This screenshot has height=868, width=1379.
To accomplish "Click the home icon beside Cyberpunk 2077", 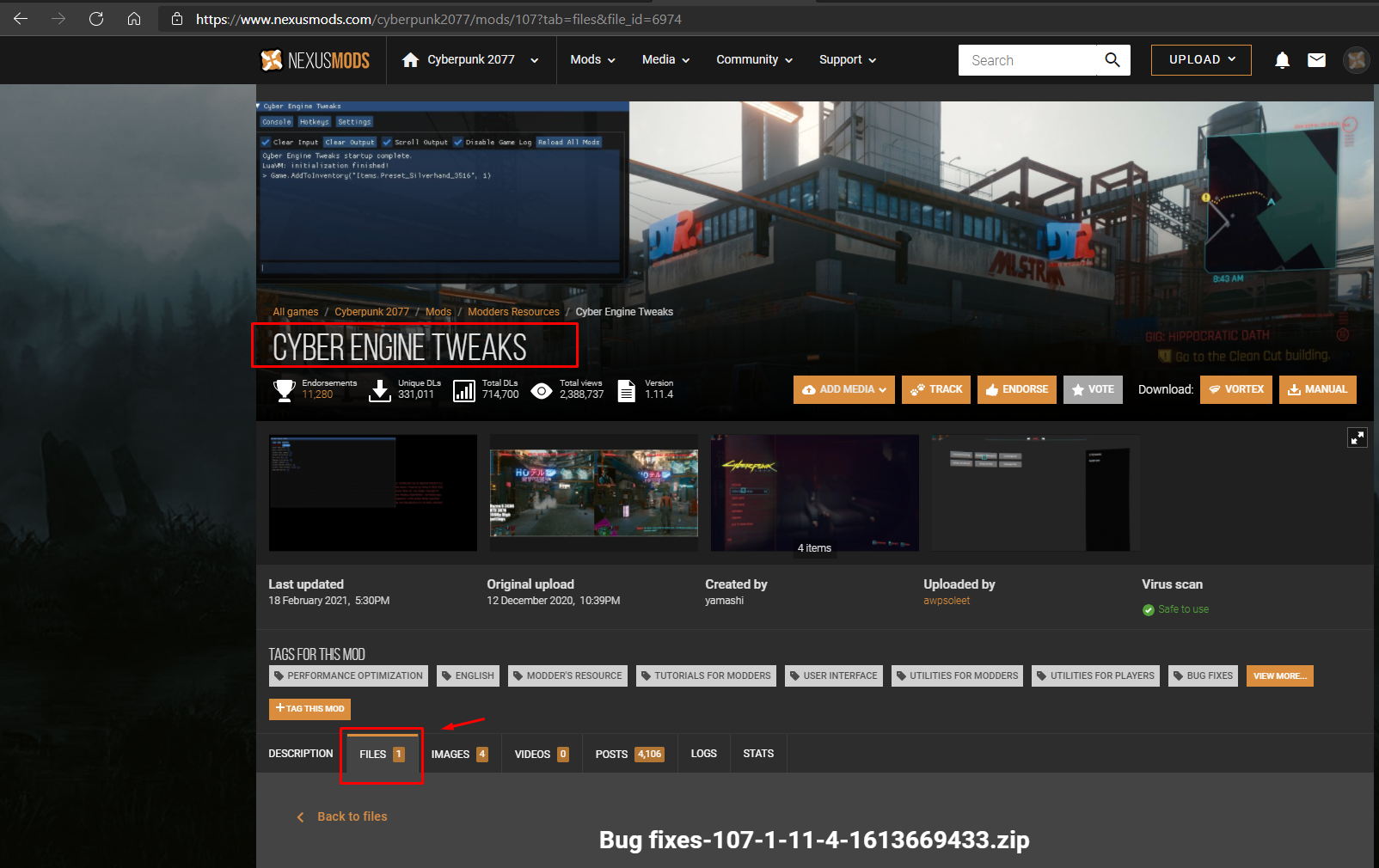I will click(x=411, y=59).
